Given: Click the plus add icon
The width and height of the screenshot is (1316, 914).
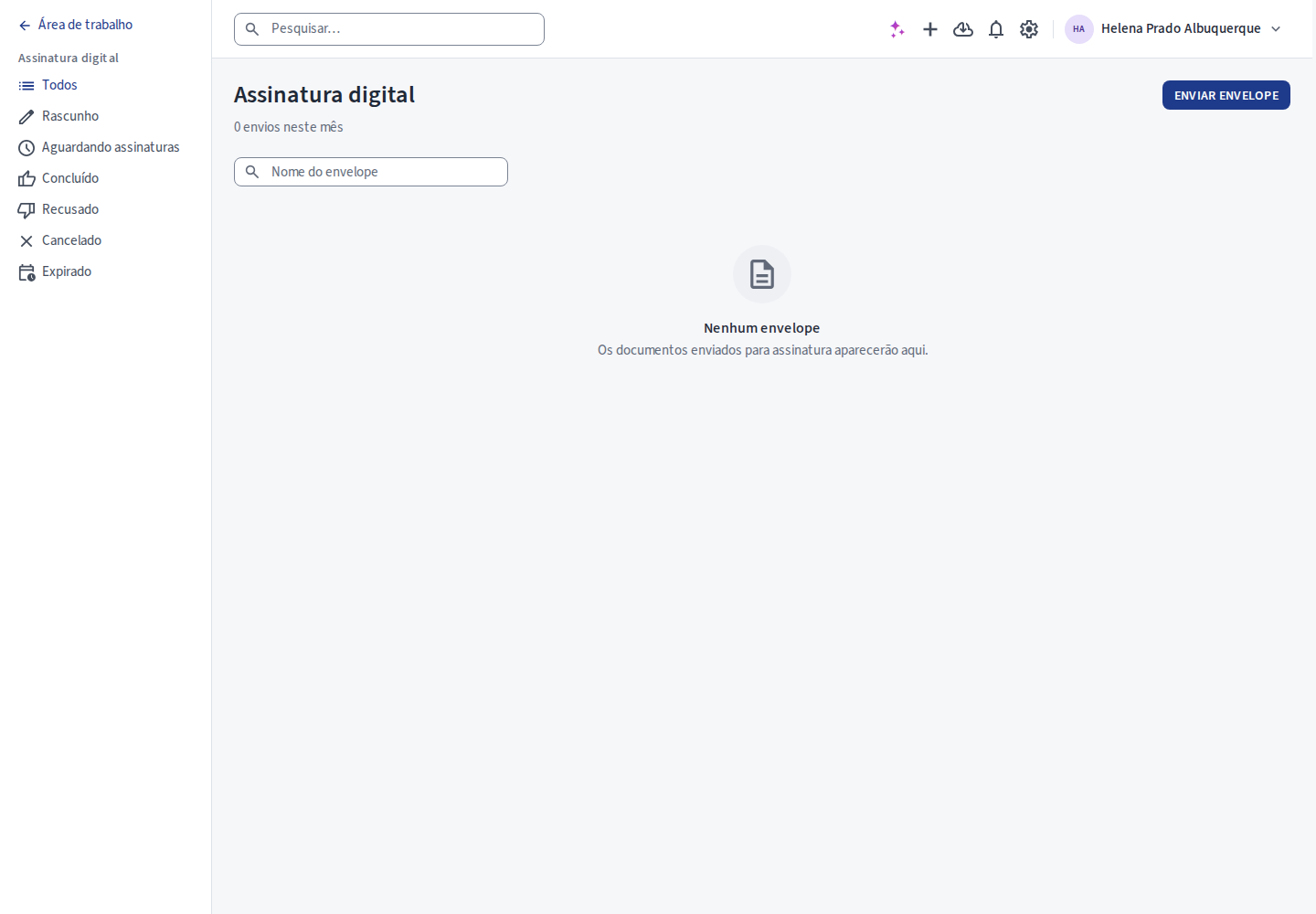Looking at the screenshot, I should 930,29.
